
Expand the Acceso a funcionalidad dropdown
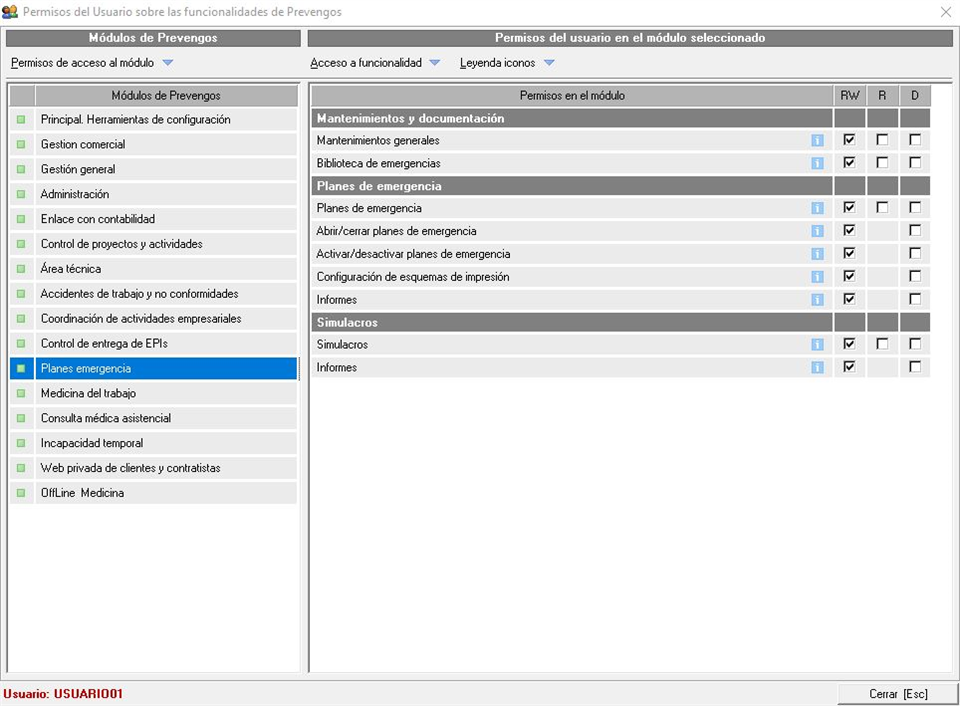434,63
